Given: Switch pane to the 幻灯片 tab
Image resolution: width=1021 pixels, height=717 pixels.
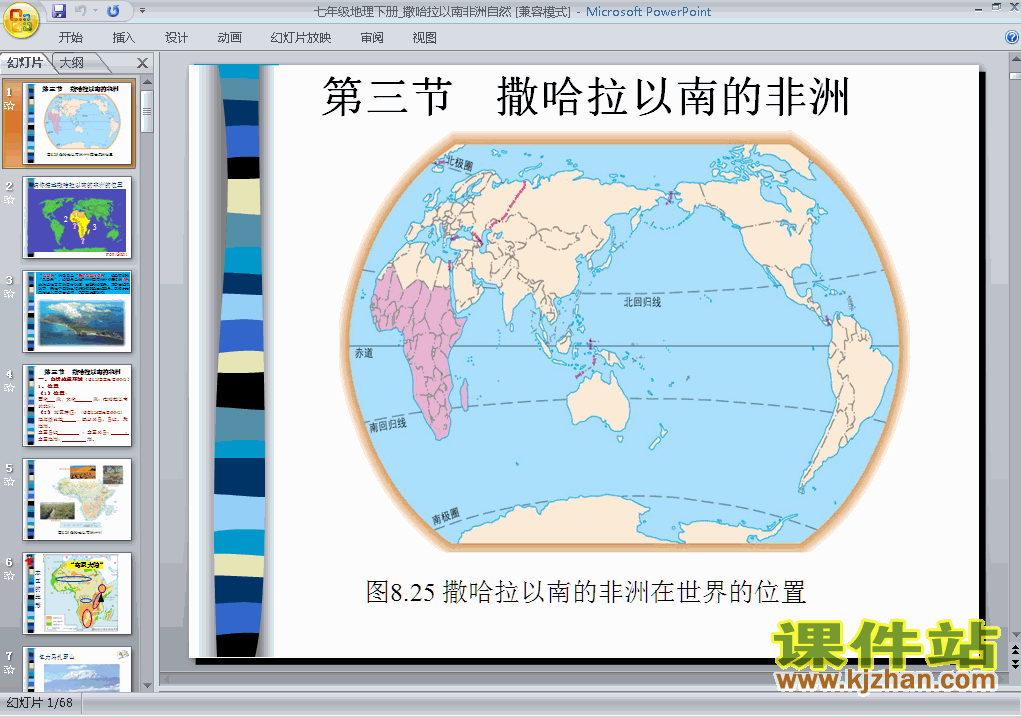Looking at the screenshot, I should click(25, 63).
